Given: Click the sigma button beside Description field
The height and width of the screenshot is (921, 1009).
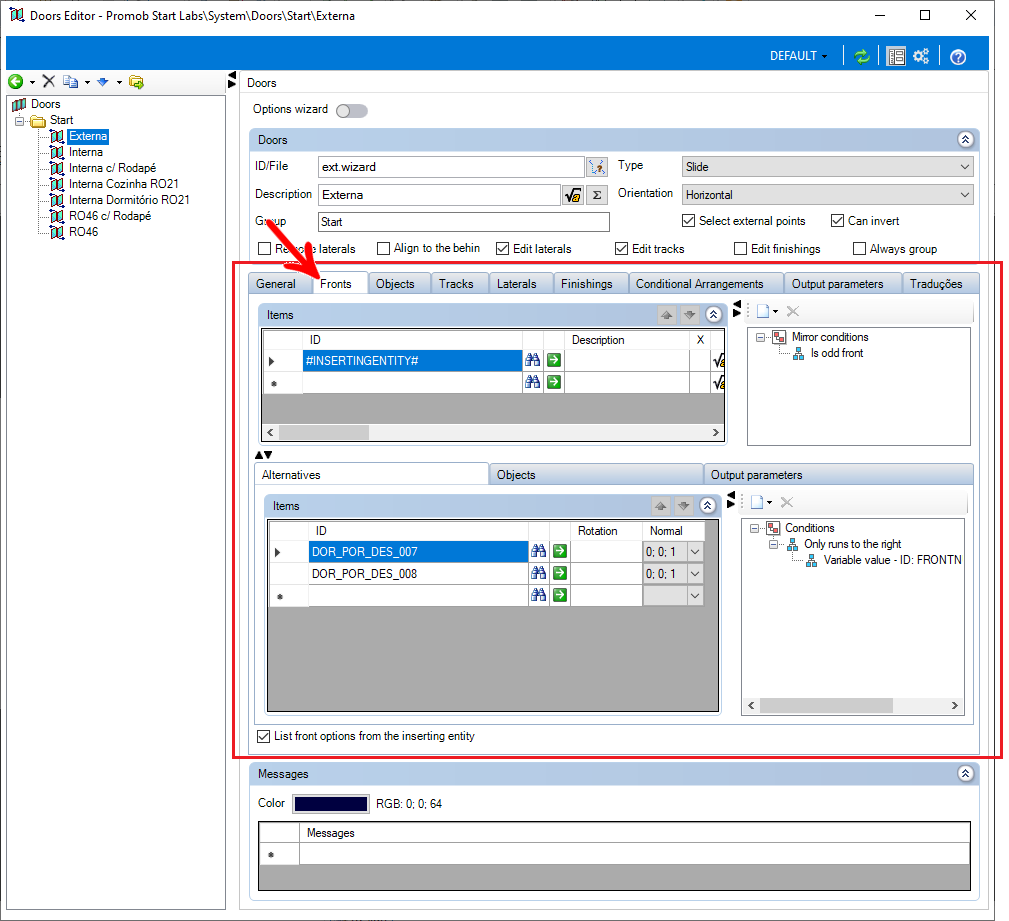Looking at the screenshot, I should [597, 195].
